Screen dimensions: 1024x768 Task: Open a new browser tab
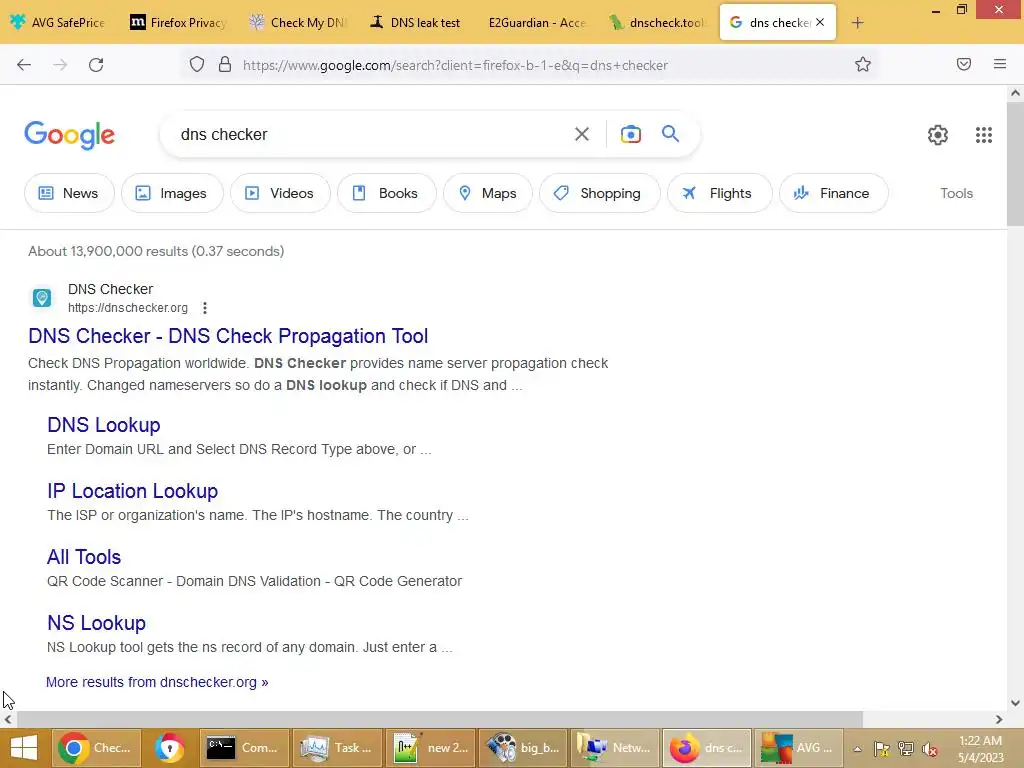pyautogui.click(x=857, y=23)
